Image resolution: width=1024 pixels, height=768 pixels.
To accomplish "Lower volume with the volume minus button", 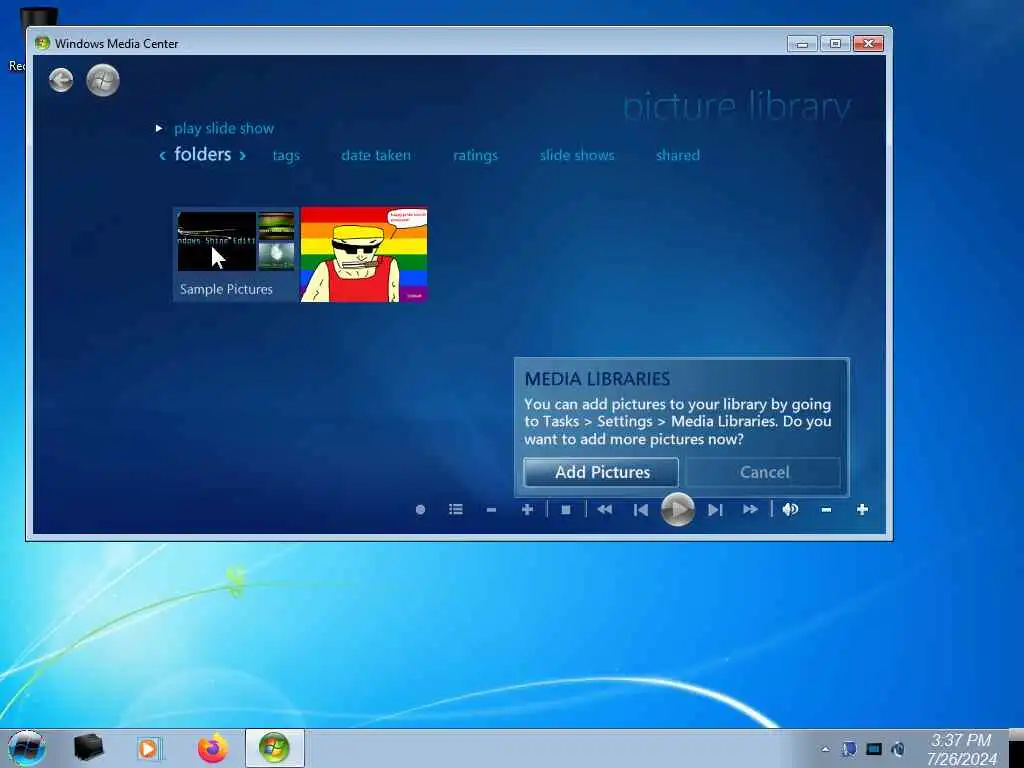I will click(x=826, y=509).
